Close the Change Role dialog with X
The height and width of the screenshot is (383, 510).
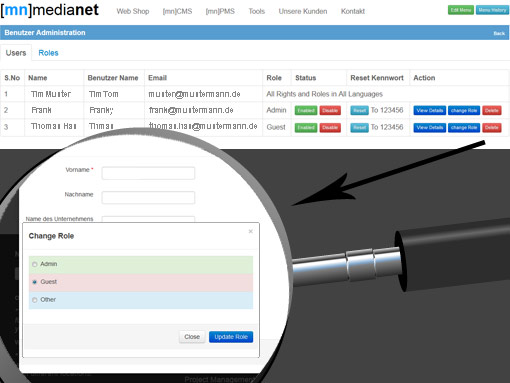coord(251,231)
